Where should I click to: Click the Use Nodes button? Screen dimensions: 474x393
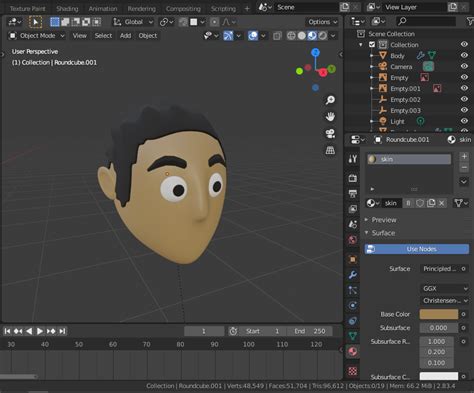pos(417,249)
